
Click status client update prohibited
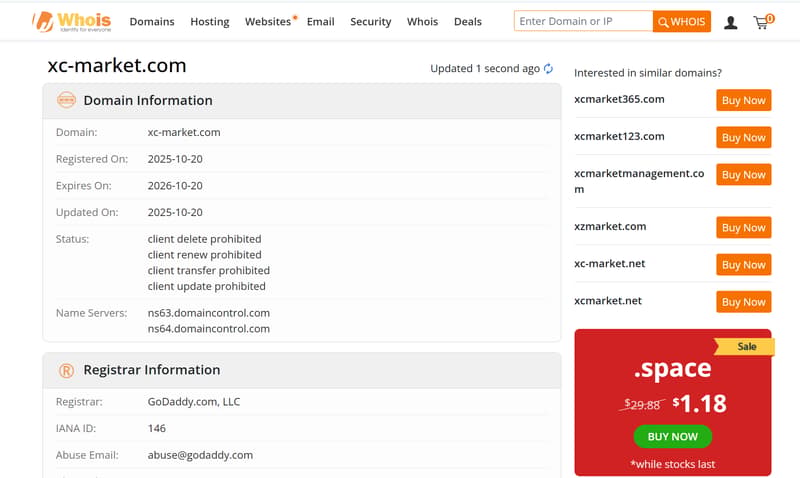(207, 286)
